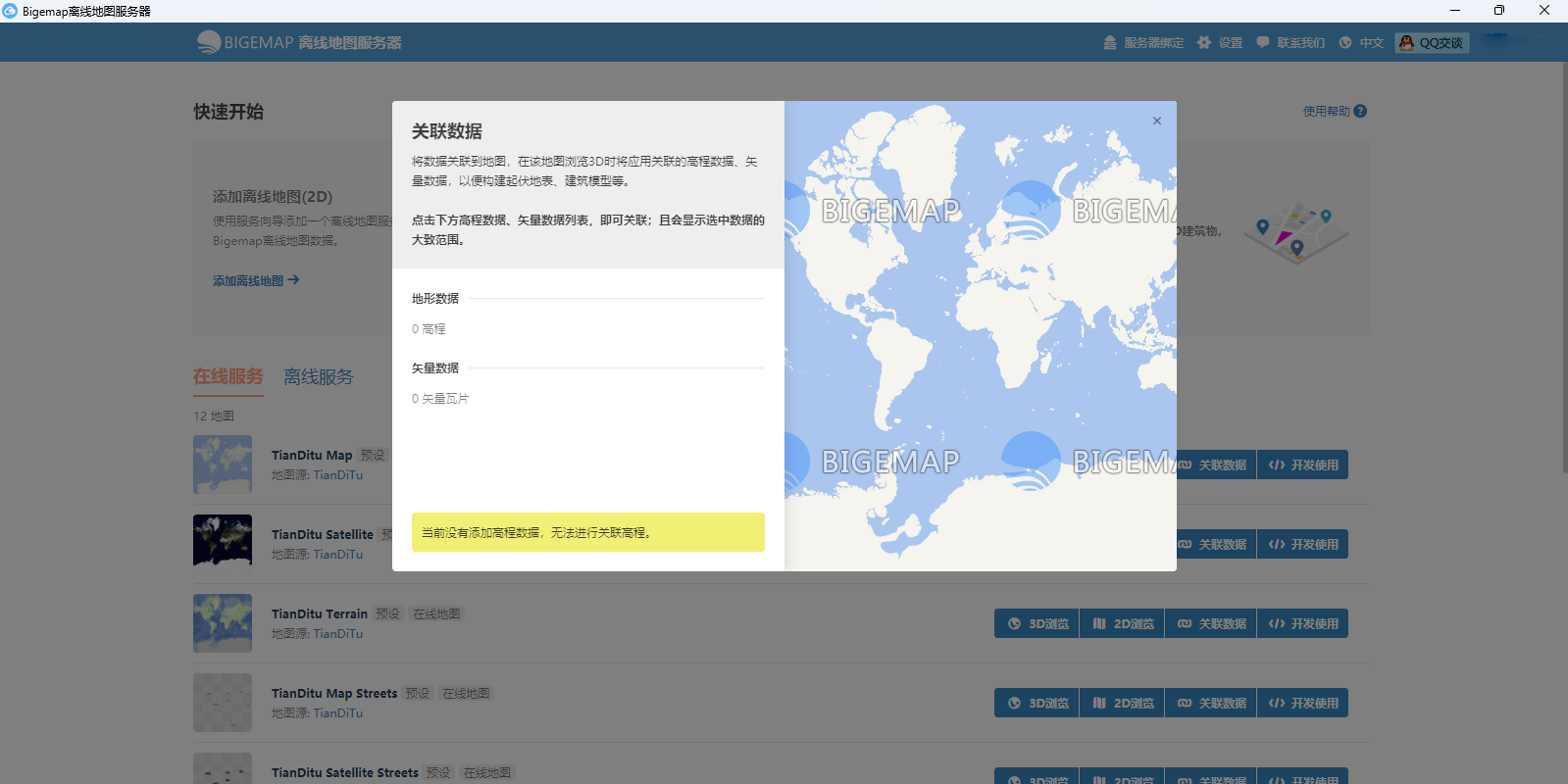The image size is (1568, 784).
Task: Click 添加离线地图 link
Action: tap(256, 280)
